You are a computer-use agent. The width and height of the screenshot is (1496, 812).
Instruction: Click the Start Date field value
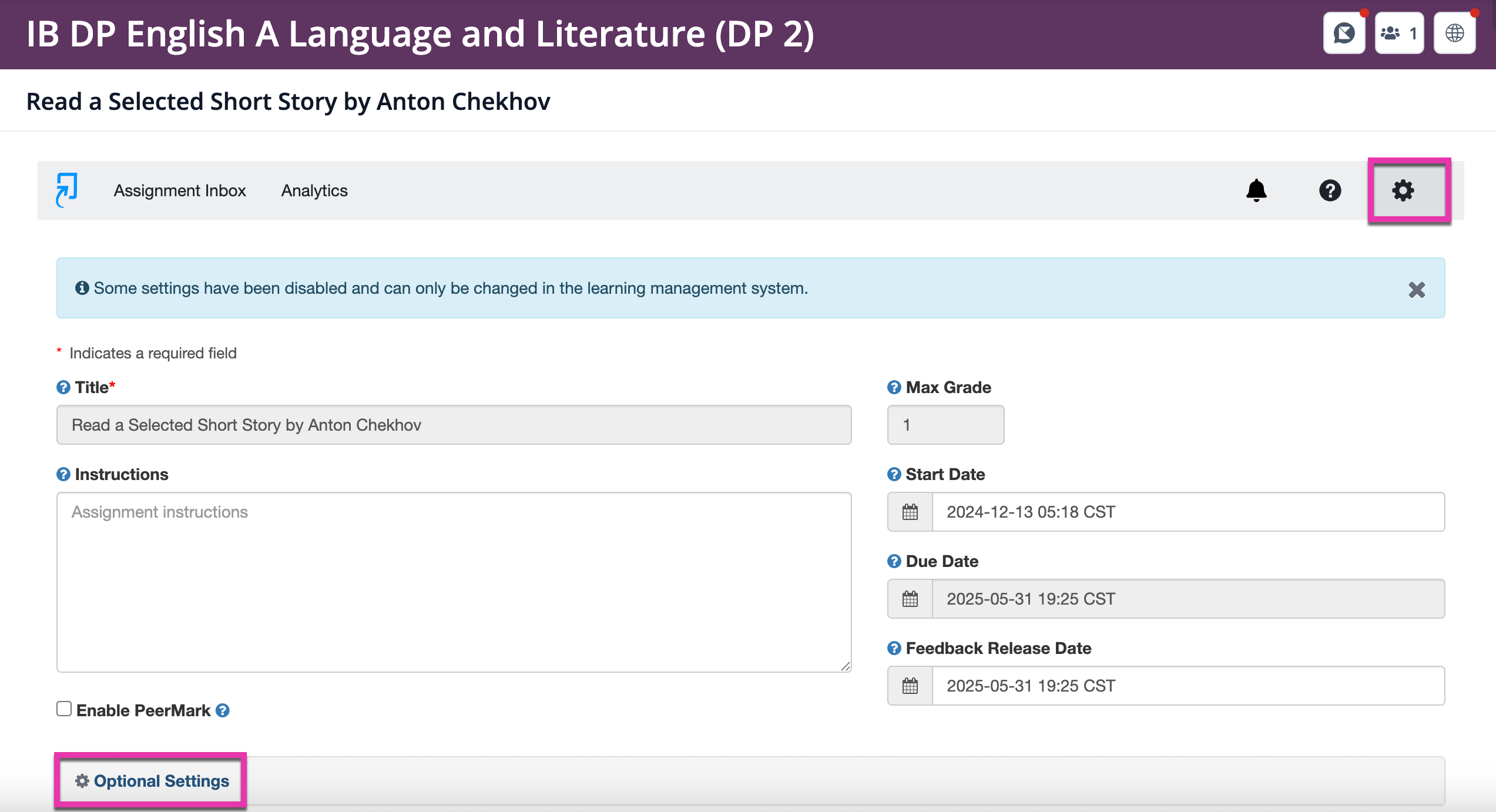[x=1188, y=512]
